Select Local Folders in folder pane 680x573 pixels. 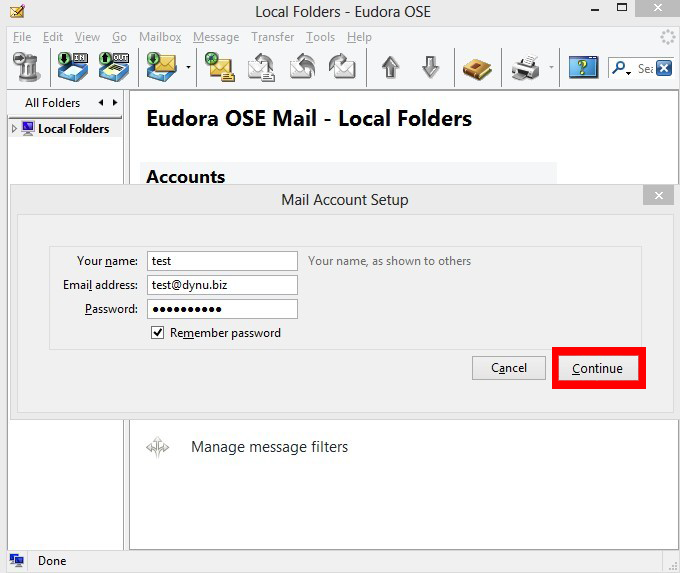coord(73,129)
